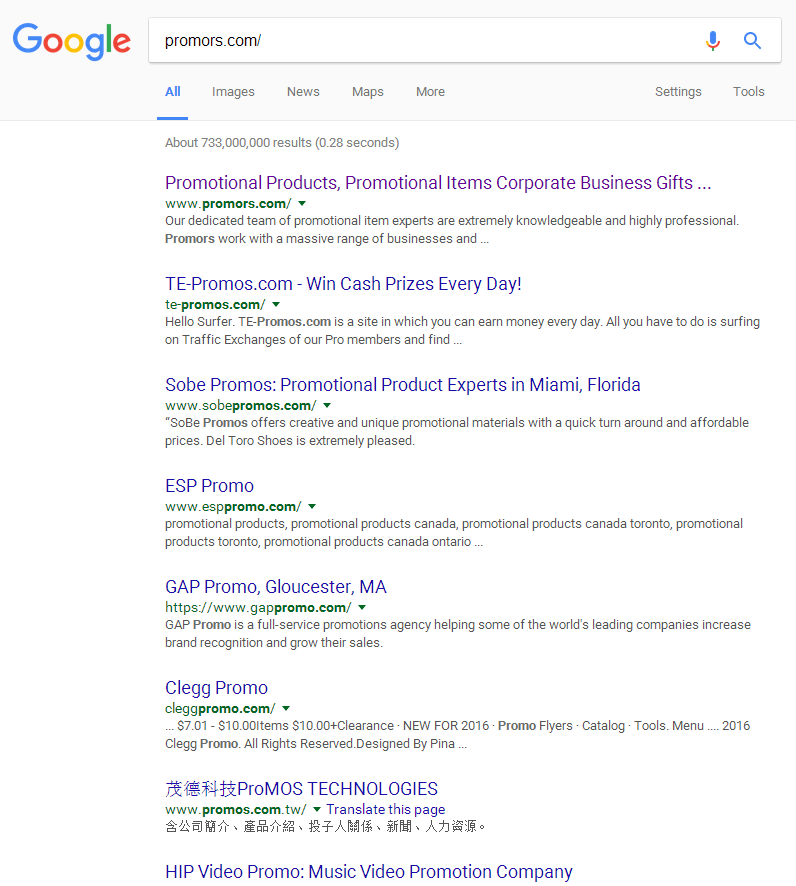The width and height of the screenshot is (796, 886).
Task: Switch to the Images tab
Action: [x=233, y=92]
